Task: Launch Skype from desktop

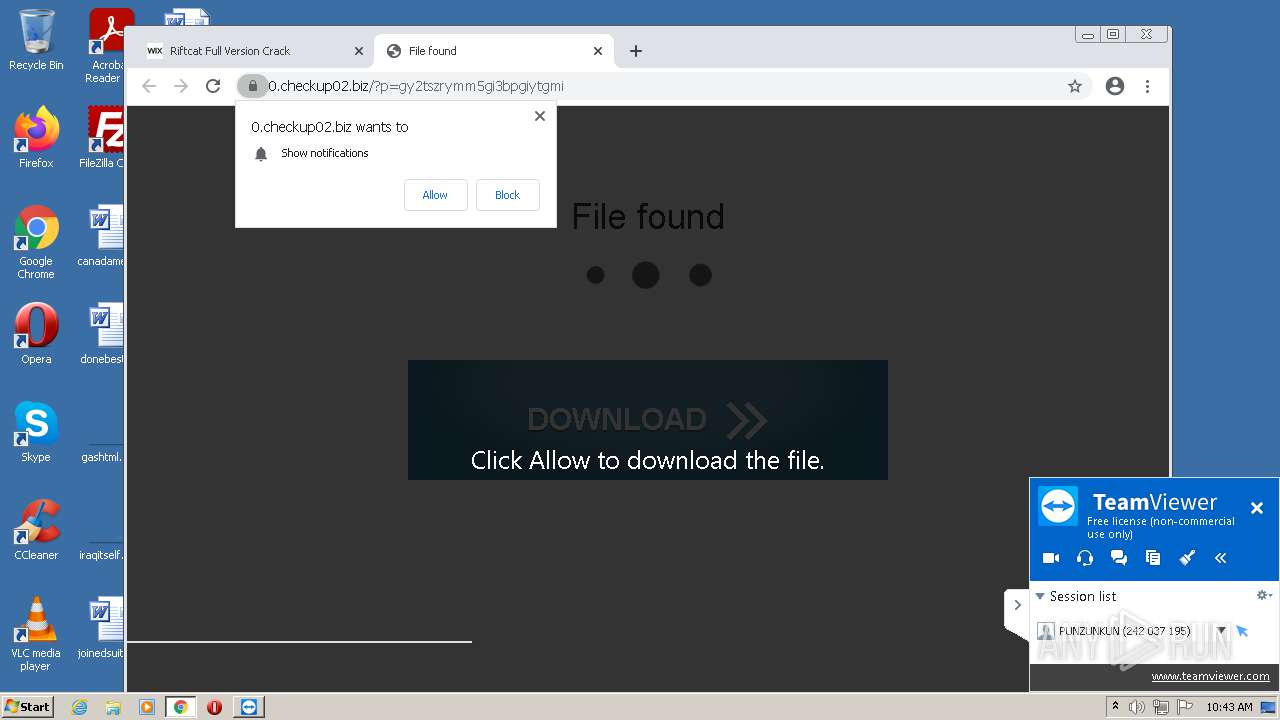Action: tap(36, 432)
